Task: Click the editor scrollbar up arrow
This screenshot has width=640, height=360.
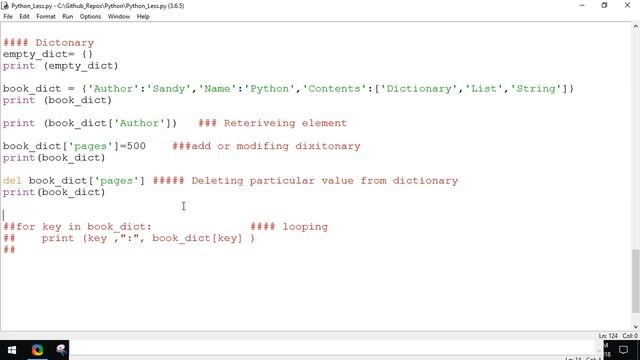Action: tap(636, 27)
